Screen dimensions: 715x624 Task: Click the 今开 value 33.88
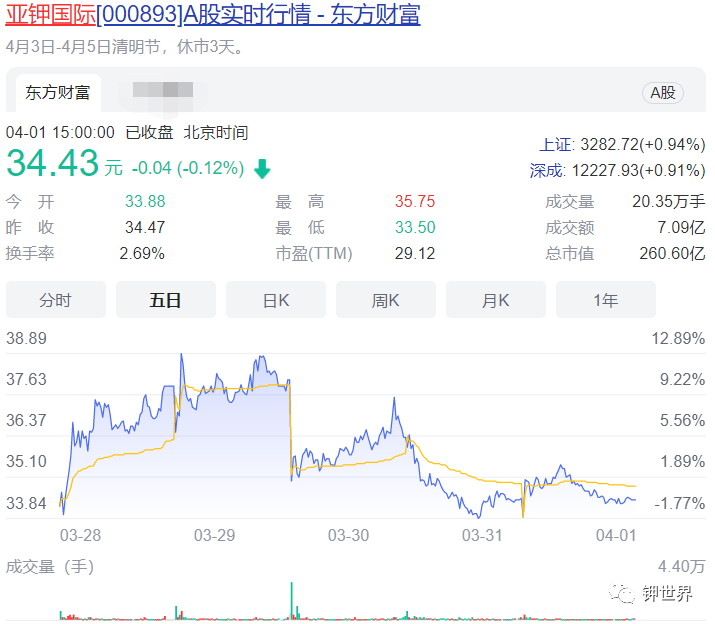145,201
